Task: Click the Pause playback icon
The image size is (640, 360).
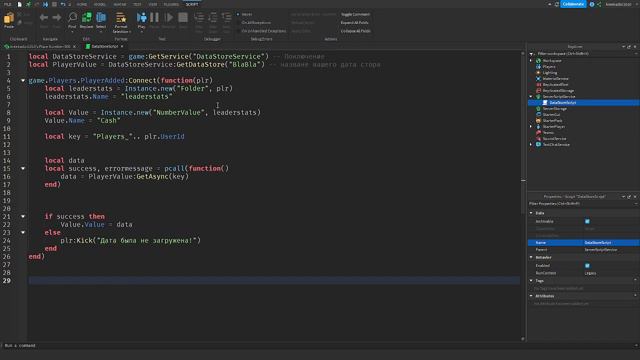Action: 154,17
